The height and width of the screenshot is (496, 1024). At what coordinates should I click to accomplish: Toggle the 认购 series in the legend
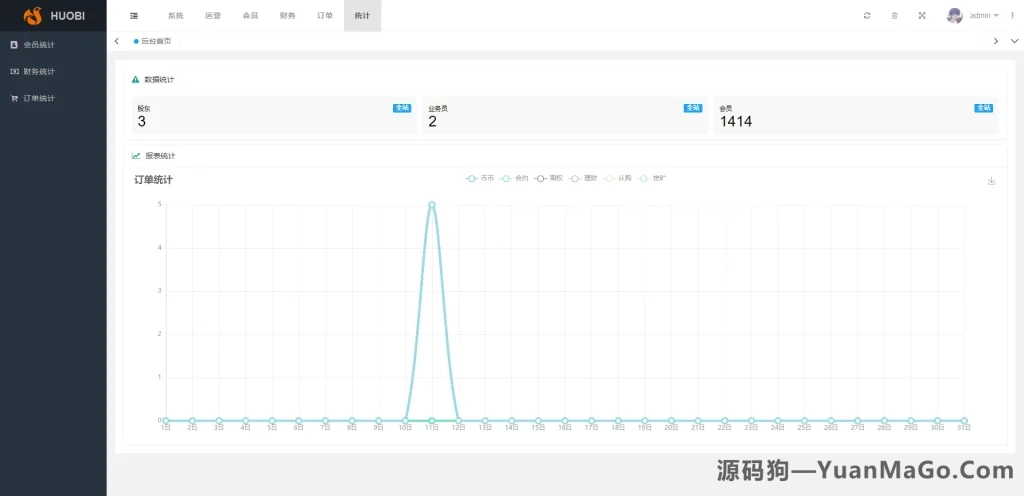click(618, 178)
